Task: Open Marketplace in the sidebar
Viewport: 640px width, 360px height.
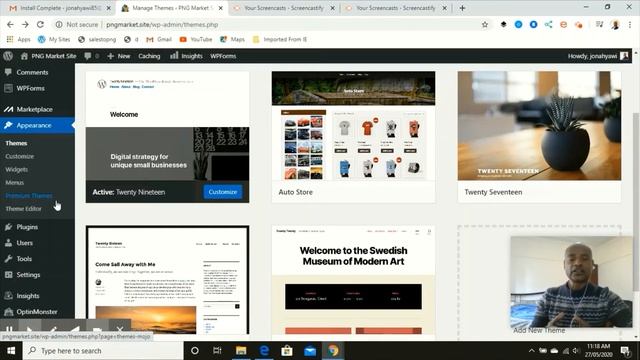Action: 34,109
